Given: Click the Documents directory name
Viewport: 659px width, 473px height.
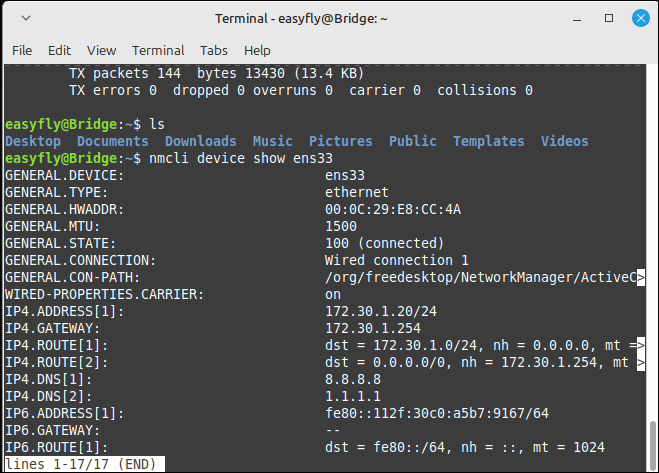Looking at the screenshot, I should click(113, 141).
